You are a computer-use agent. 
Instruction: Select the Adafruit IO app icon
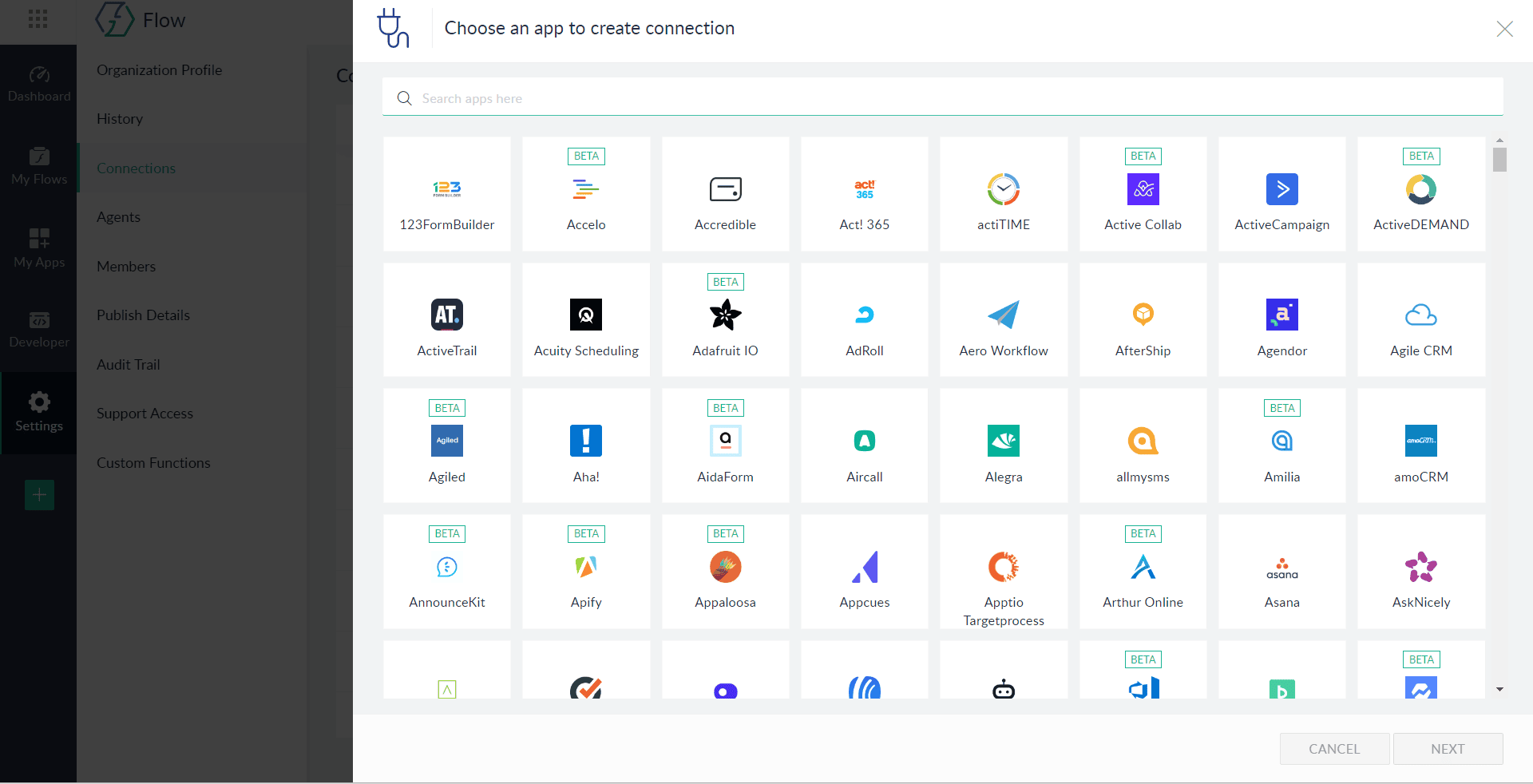point(725,315)
